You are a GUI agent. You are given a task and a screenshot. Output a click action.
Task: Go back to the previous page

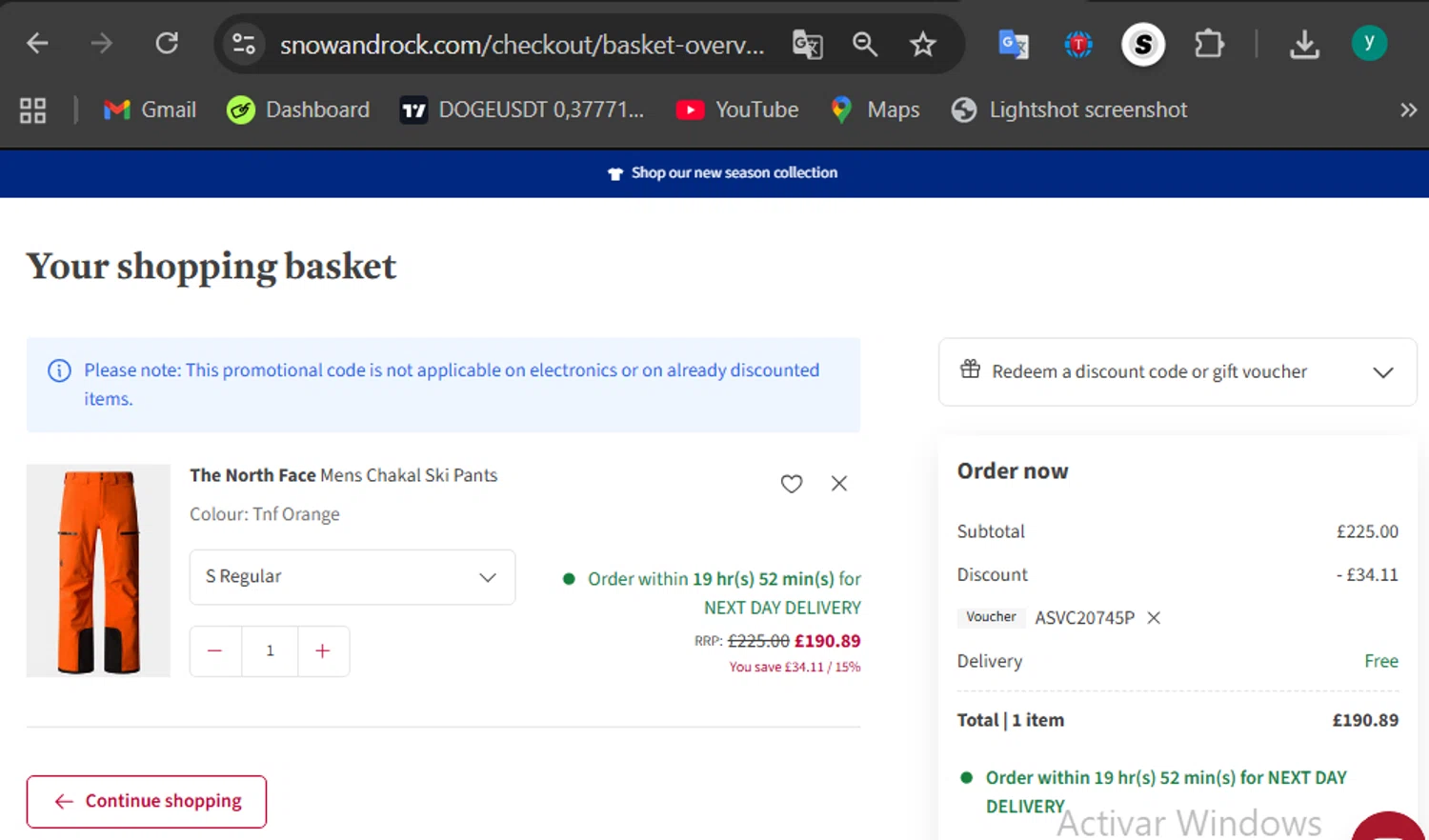(x=37, y=44)
